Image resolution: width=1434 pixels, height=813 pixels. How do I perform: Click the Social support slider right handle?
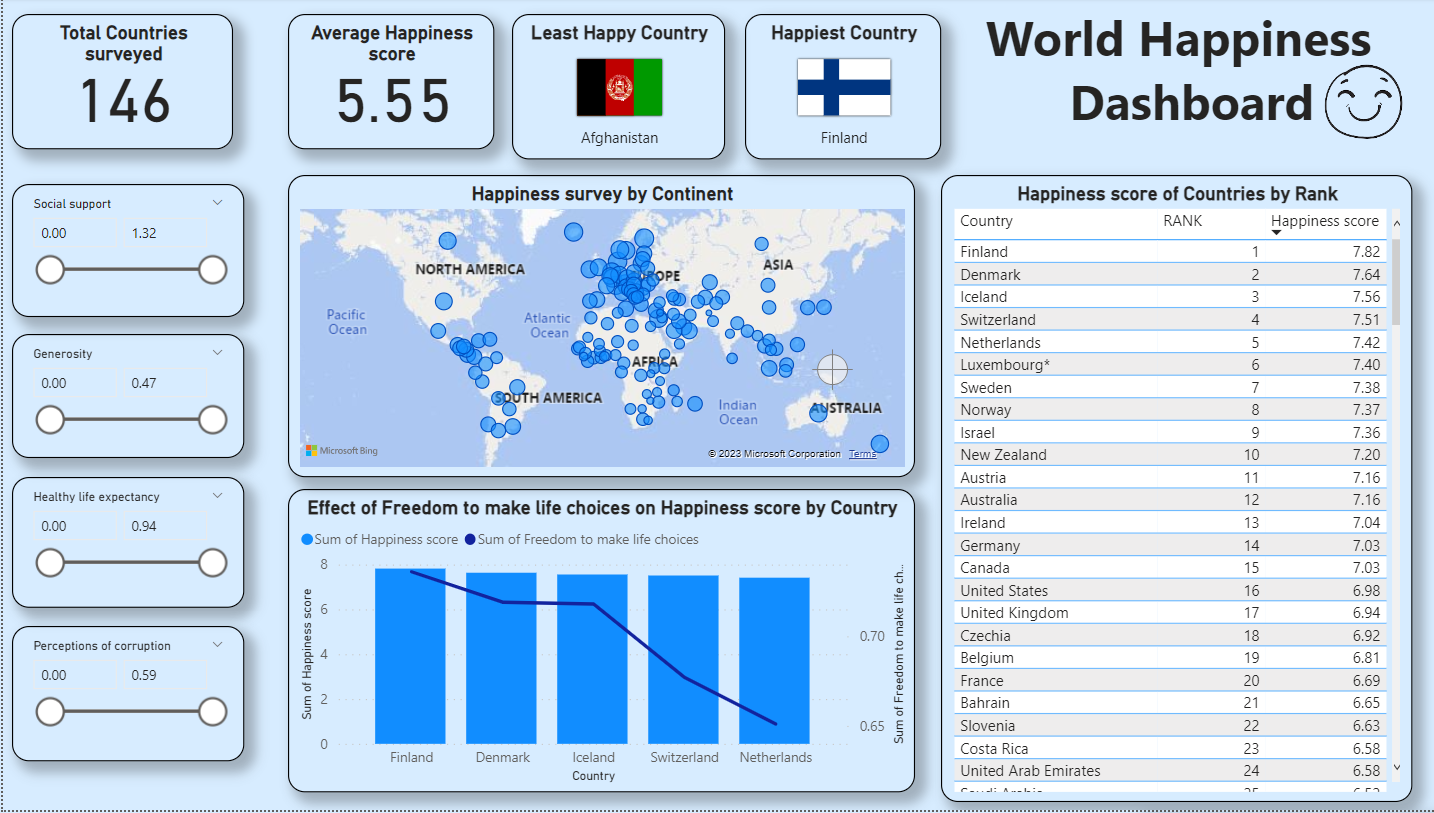click(x=212, y=270)
